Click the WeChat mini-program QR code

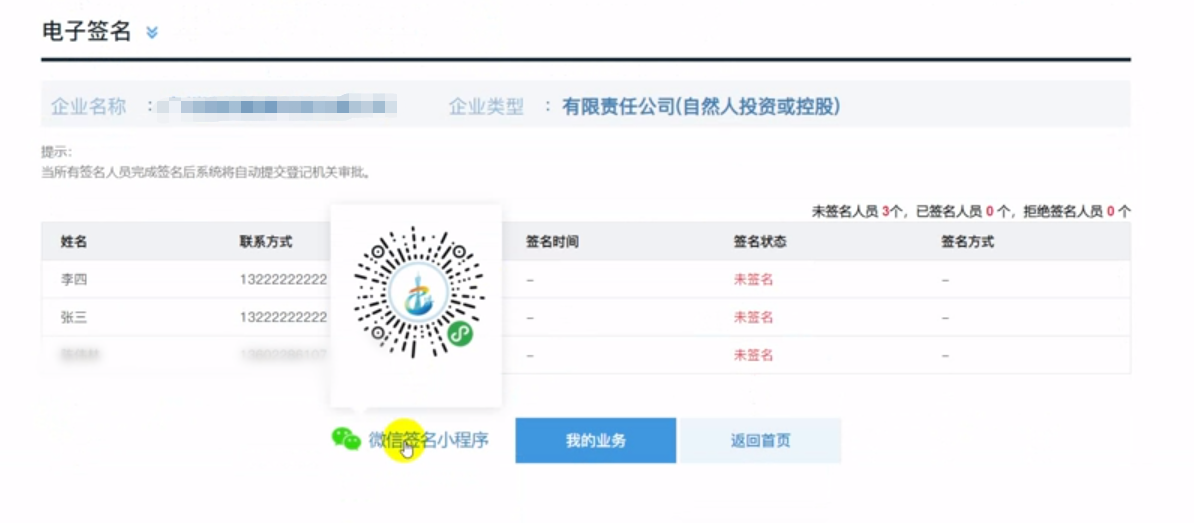point(420,292)
